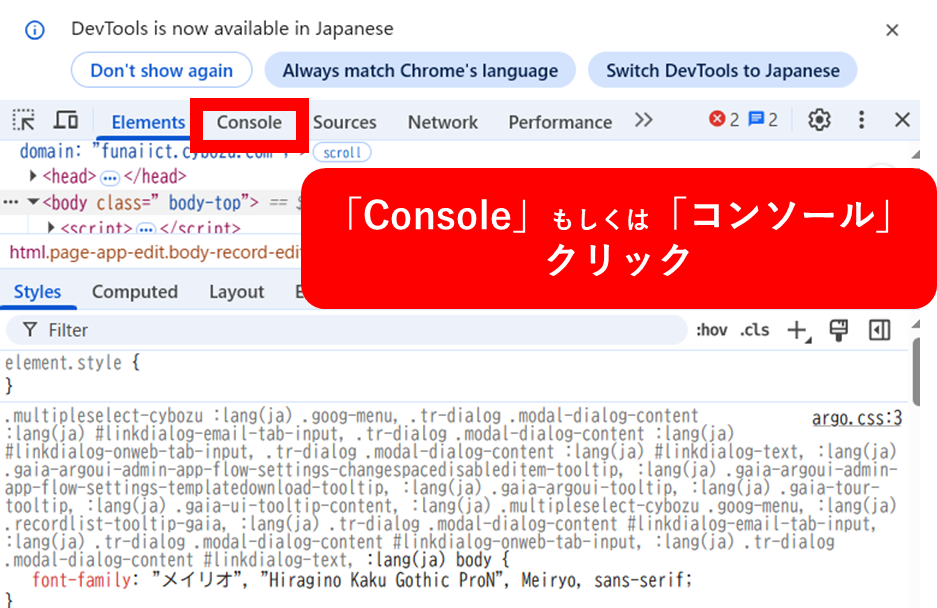
Task: Click the blue issues message icon
Action: (x=757, y=120)
